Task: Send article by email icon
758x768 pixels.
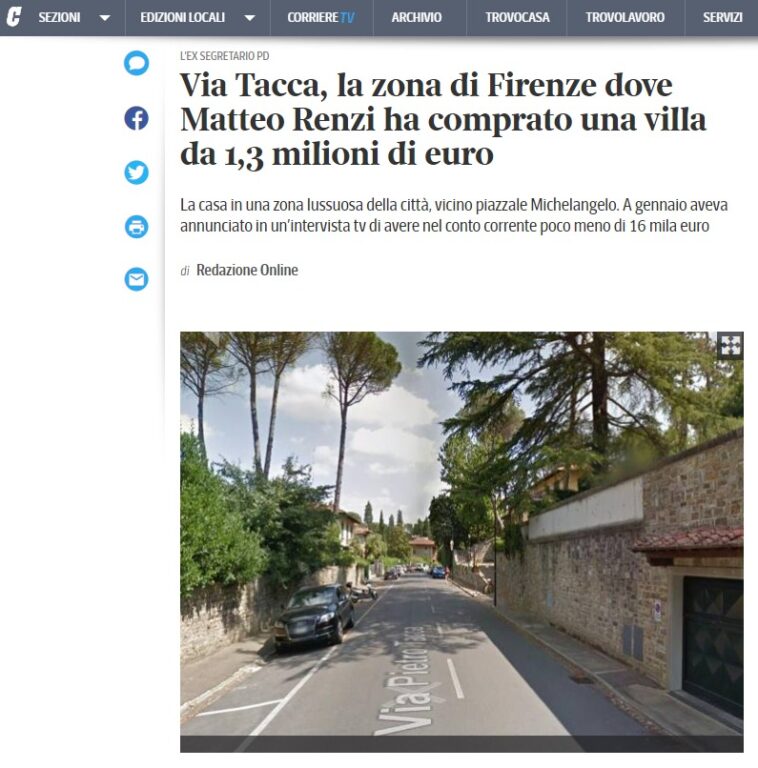Action: coord(136,279)
